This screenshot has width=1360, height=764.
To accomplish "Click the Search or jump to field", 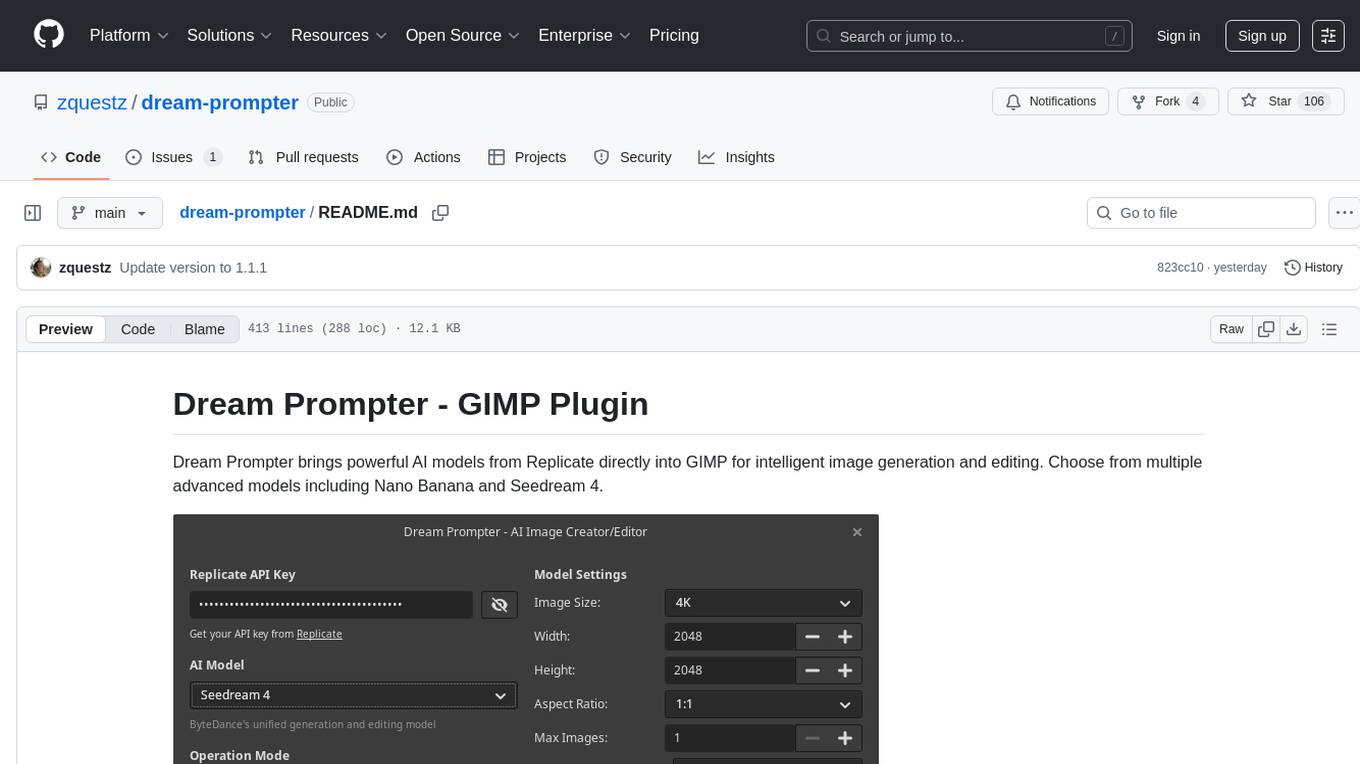I will (969, 36).
